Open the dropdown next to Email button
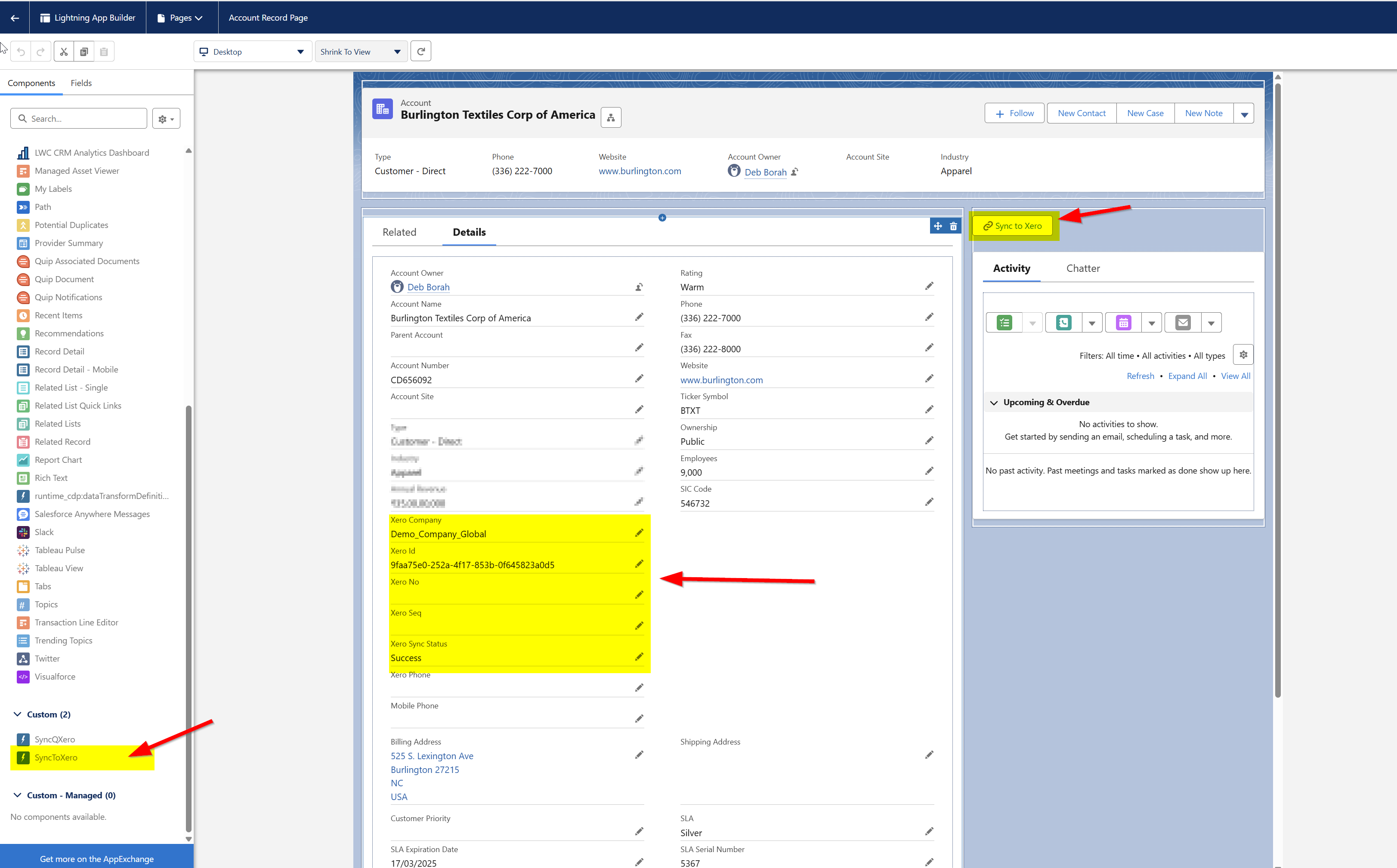 (x=1211, y=323)
